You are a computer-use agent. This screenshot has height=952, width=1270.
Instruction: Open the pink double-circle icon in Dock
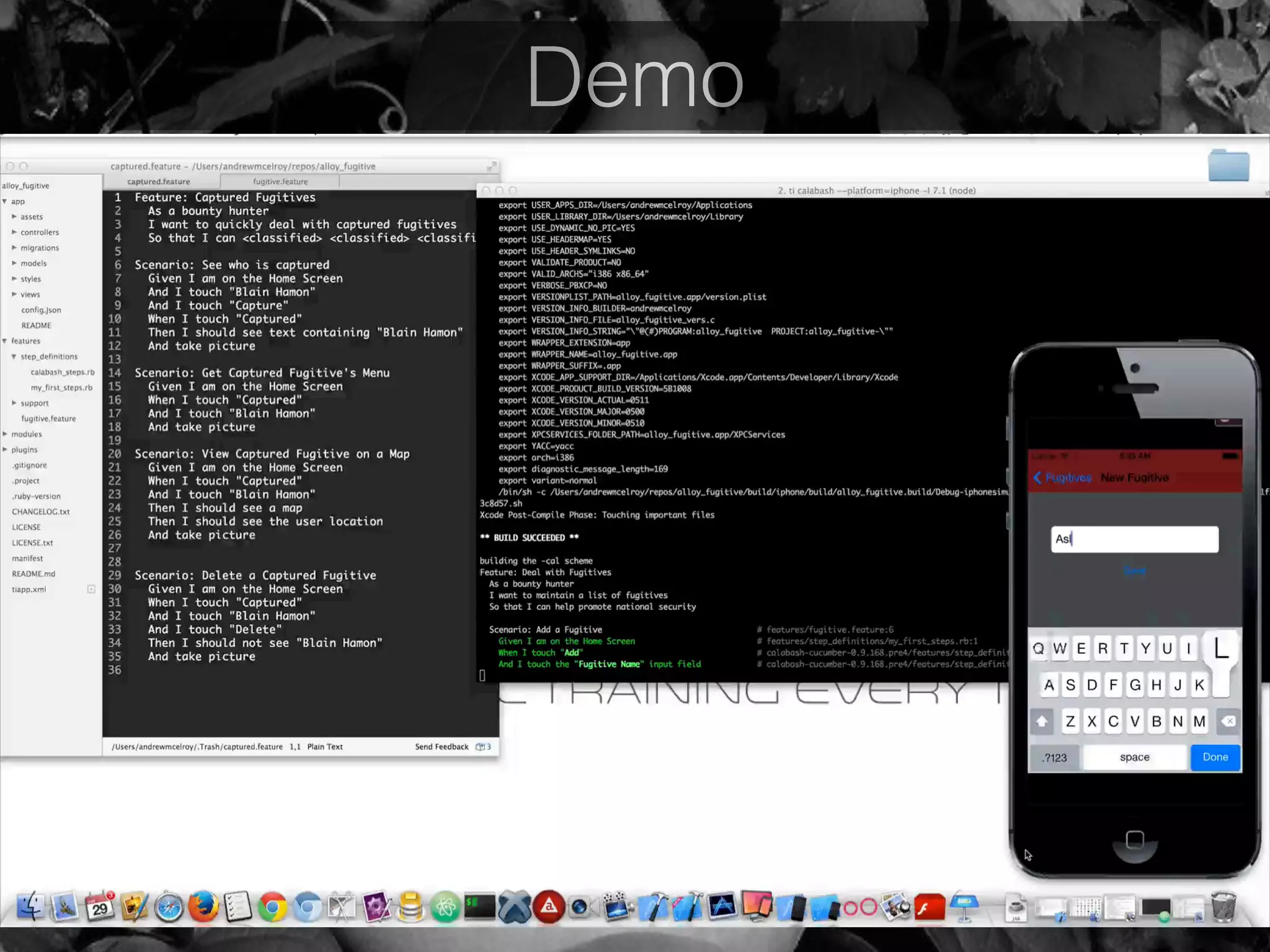860,908
